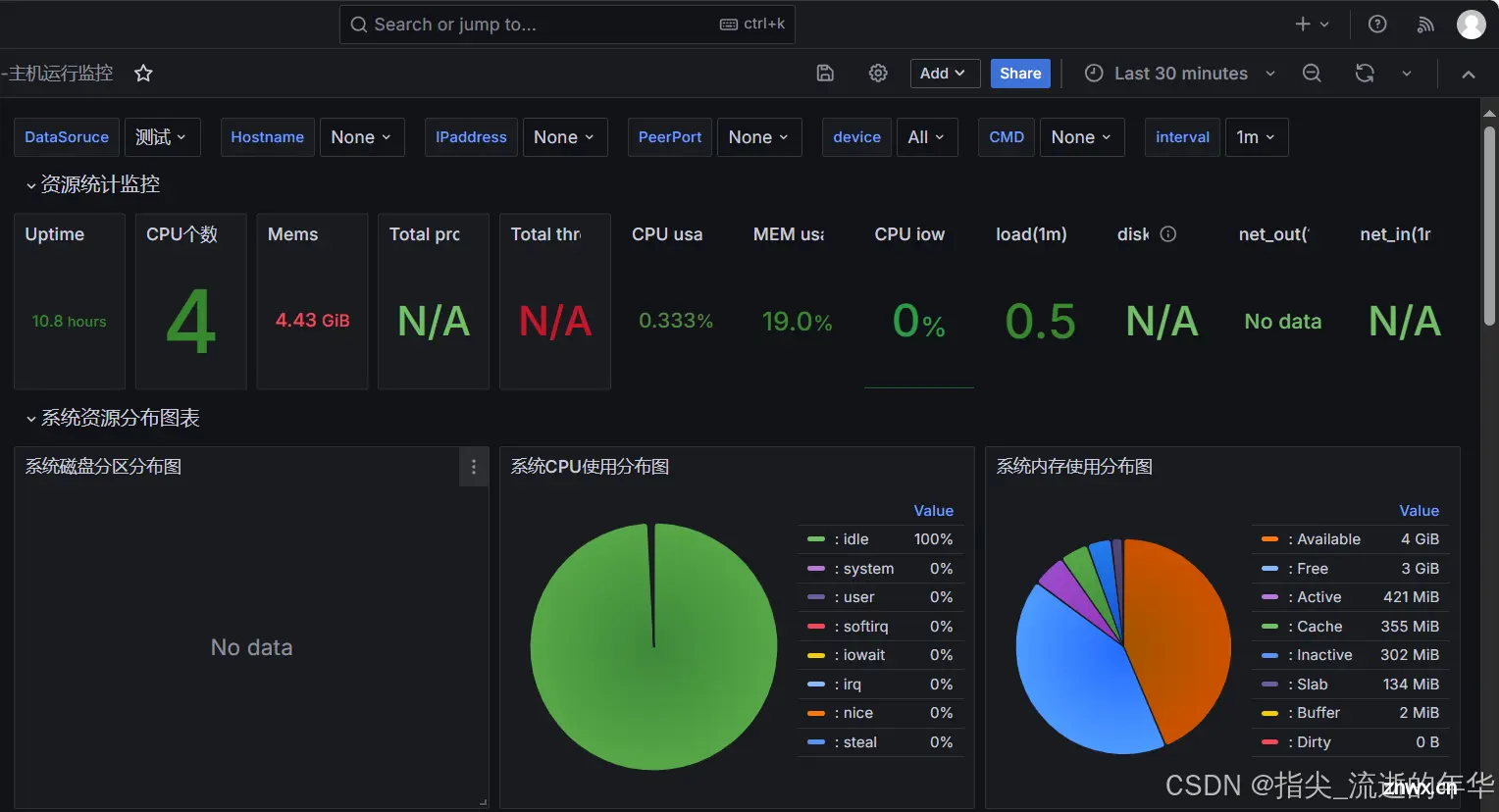The image size is (1499, 812).
Task: Star this dashboard as favorite
Action: coord(143,74)
